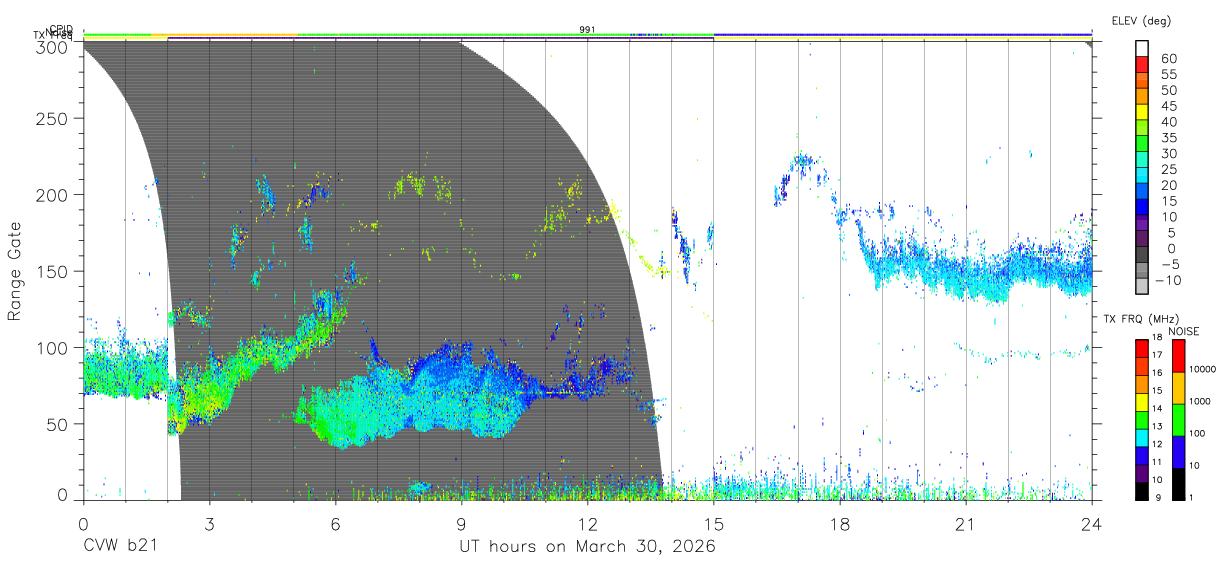The width and height of the screenshot is (1228, 567).
Task: Click the 'UT hours on March 30, 2026' label
Action: pyautogui.click(x=587, y=547)
